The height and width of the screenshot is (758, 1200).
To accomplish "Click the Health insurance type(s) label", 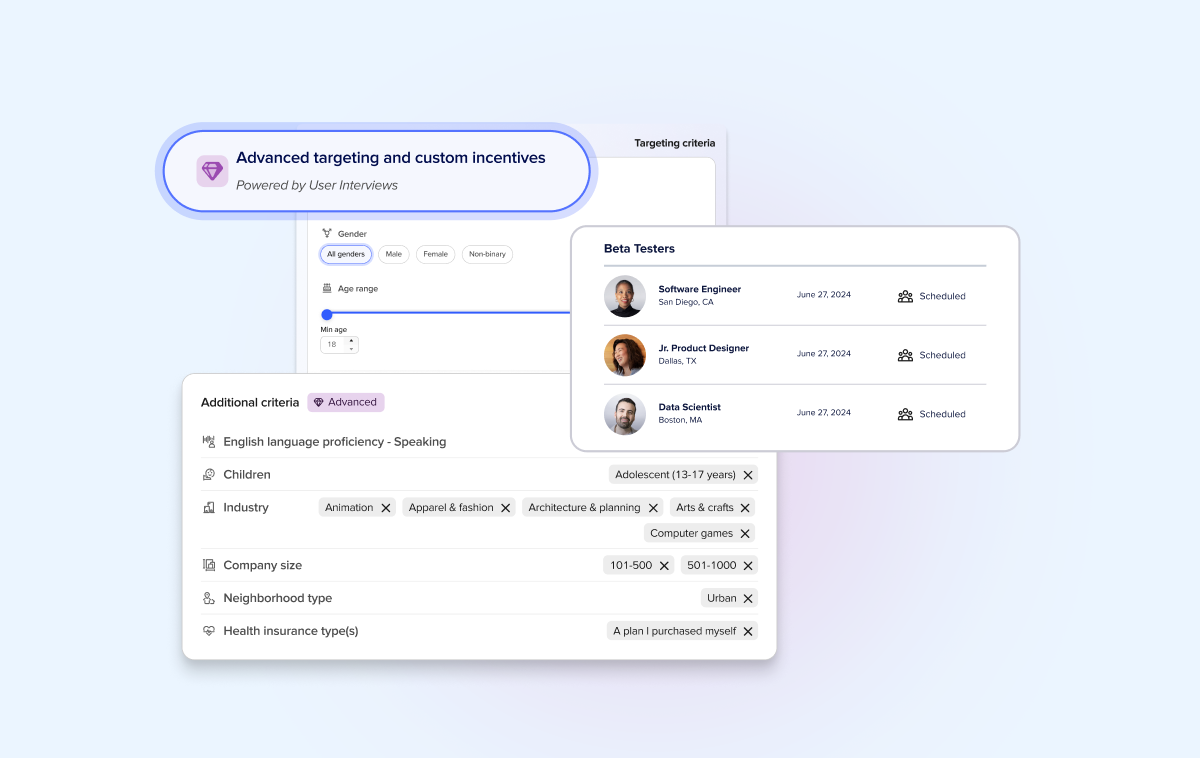I will click(x=291, y=631).
